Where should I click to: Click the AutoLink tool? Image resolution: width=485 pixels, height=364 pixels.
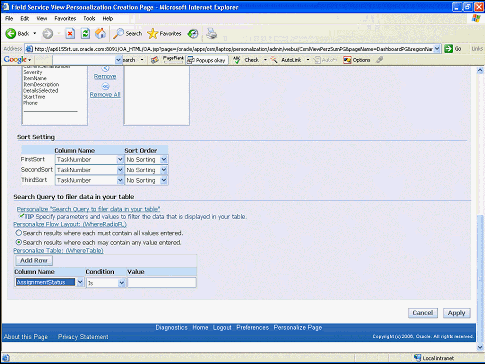point(286,60)
